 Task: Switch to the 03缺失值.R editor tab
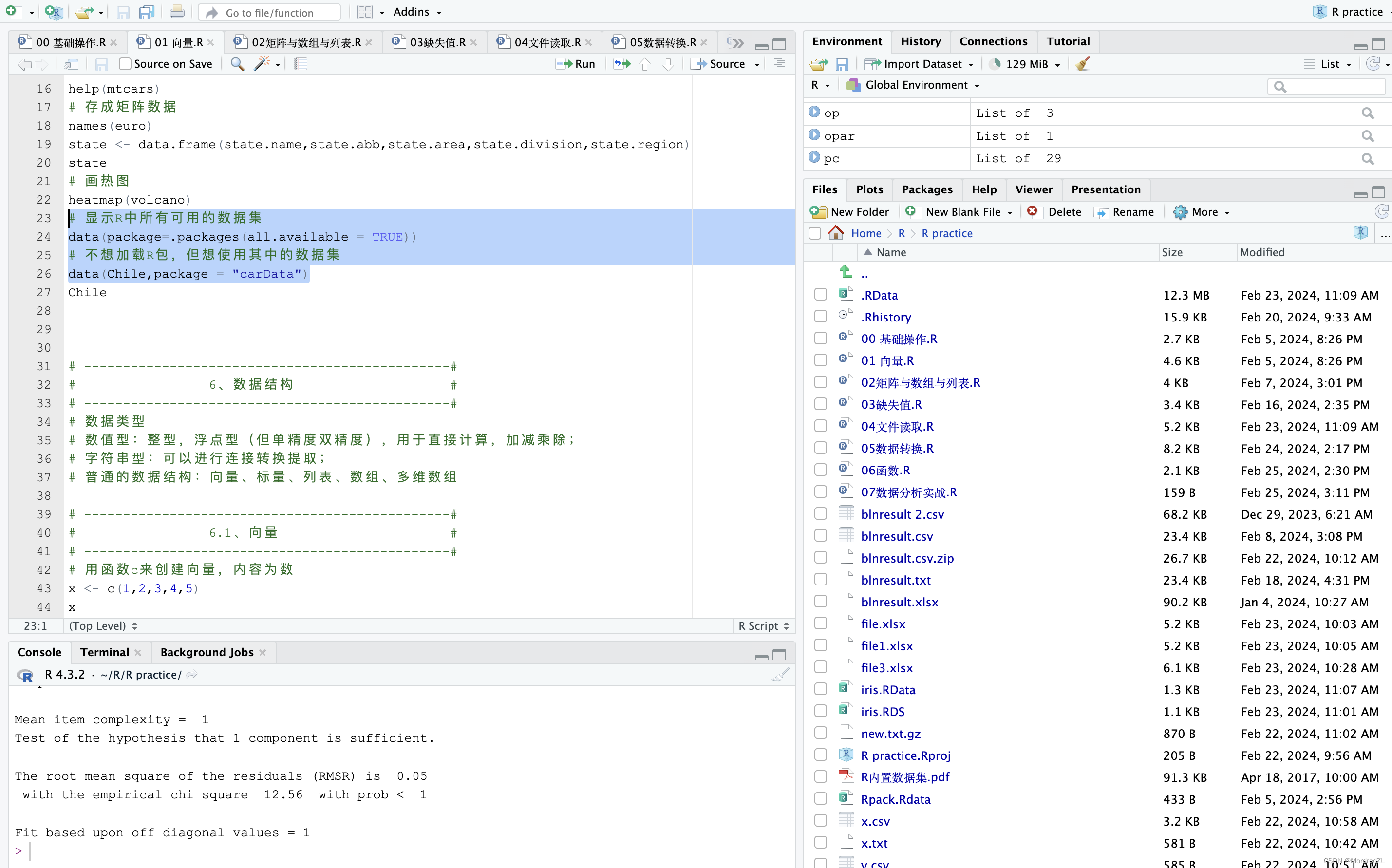pyautogui.click(x=436, y=42)
